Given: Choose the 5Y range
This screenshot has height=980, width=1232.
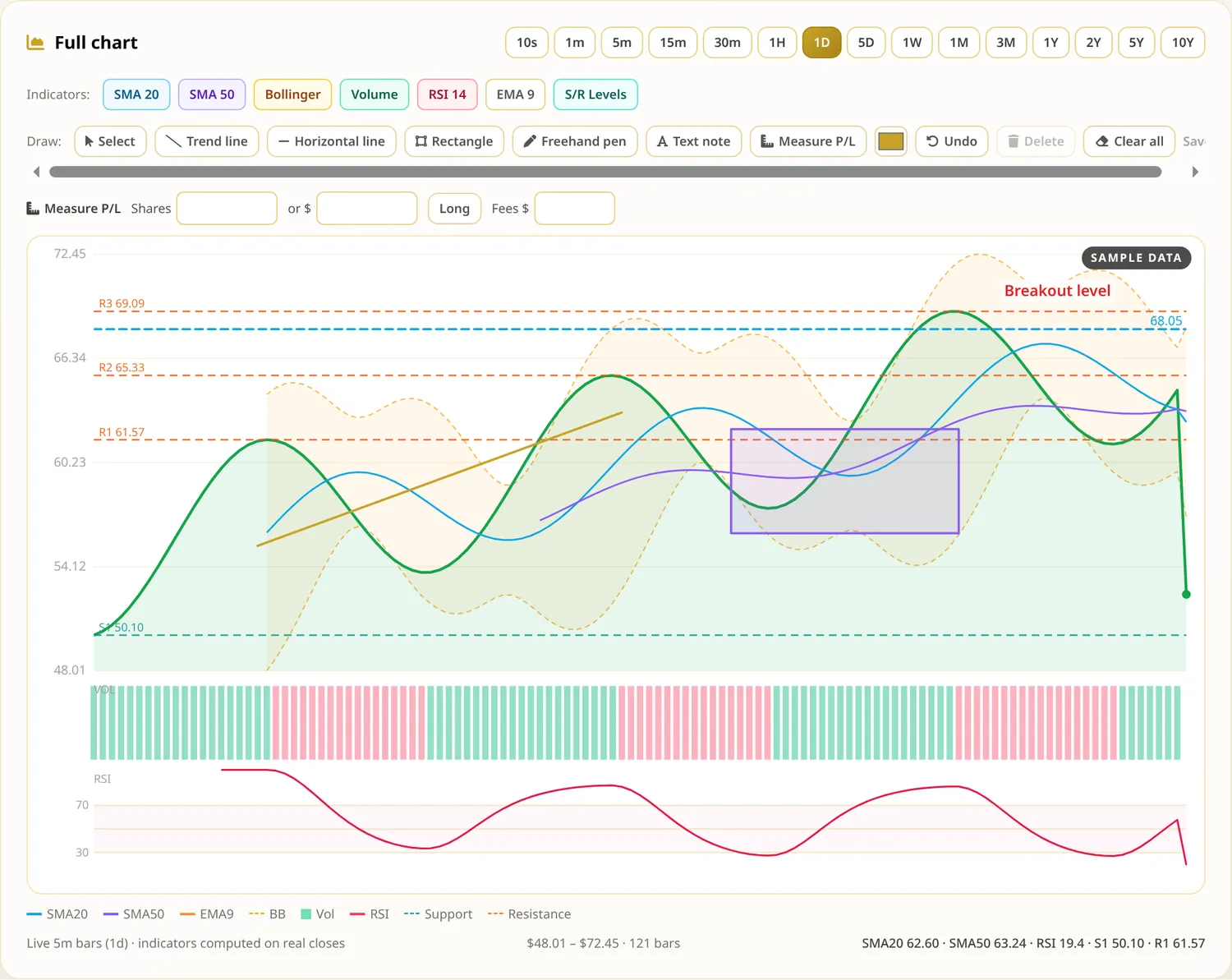Looking at the screenshot, I should (1136, 43).
